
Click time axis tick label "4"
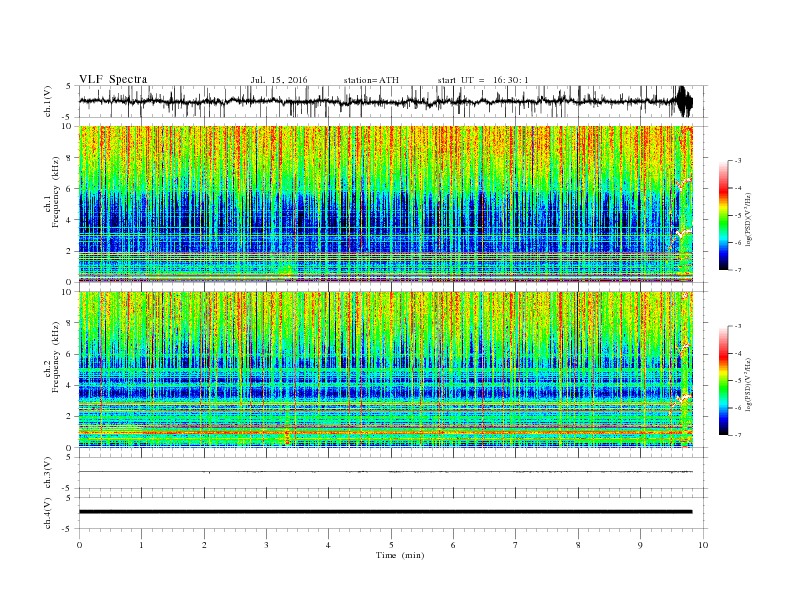point(328,545)
